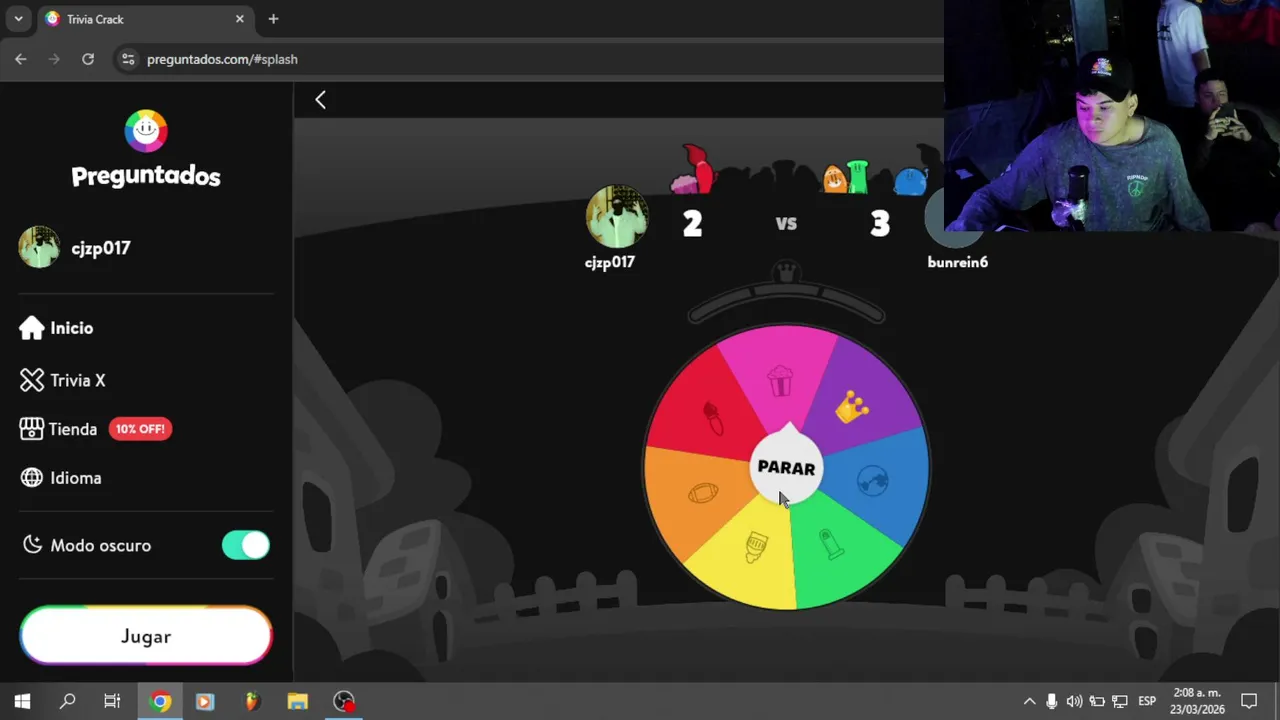Click the cjzp017 player avatar in match
Screen dimensions: 1280x720
coord(616,217)
